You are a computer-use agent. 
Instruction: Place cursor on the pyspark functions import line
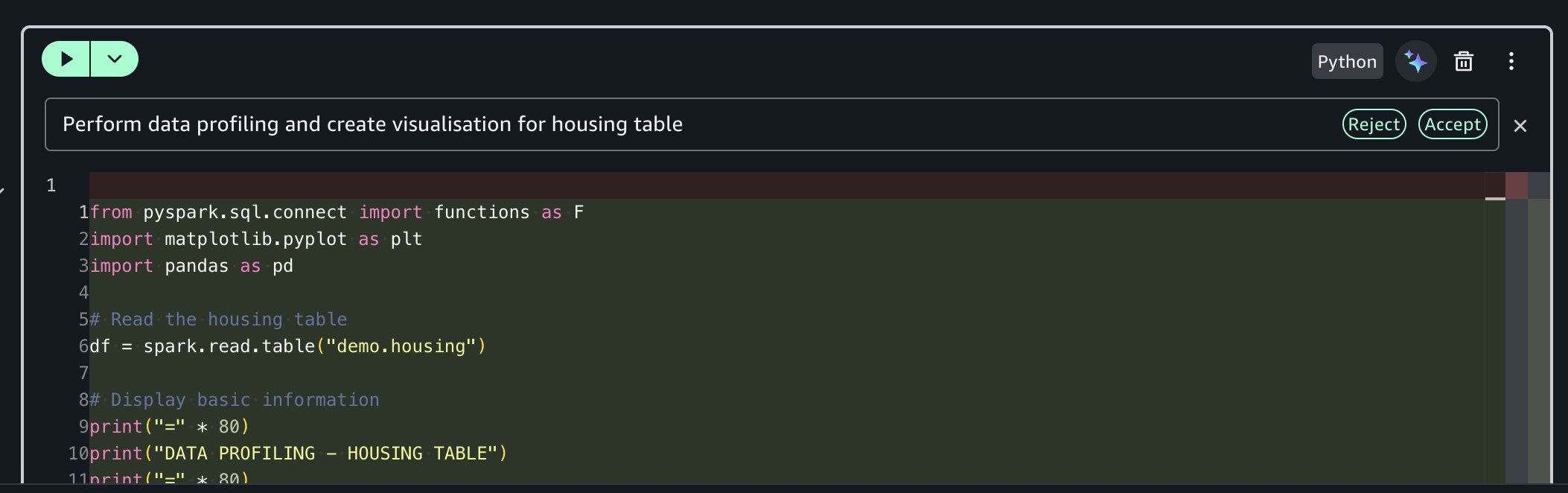[x=337, y=212]
